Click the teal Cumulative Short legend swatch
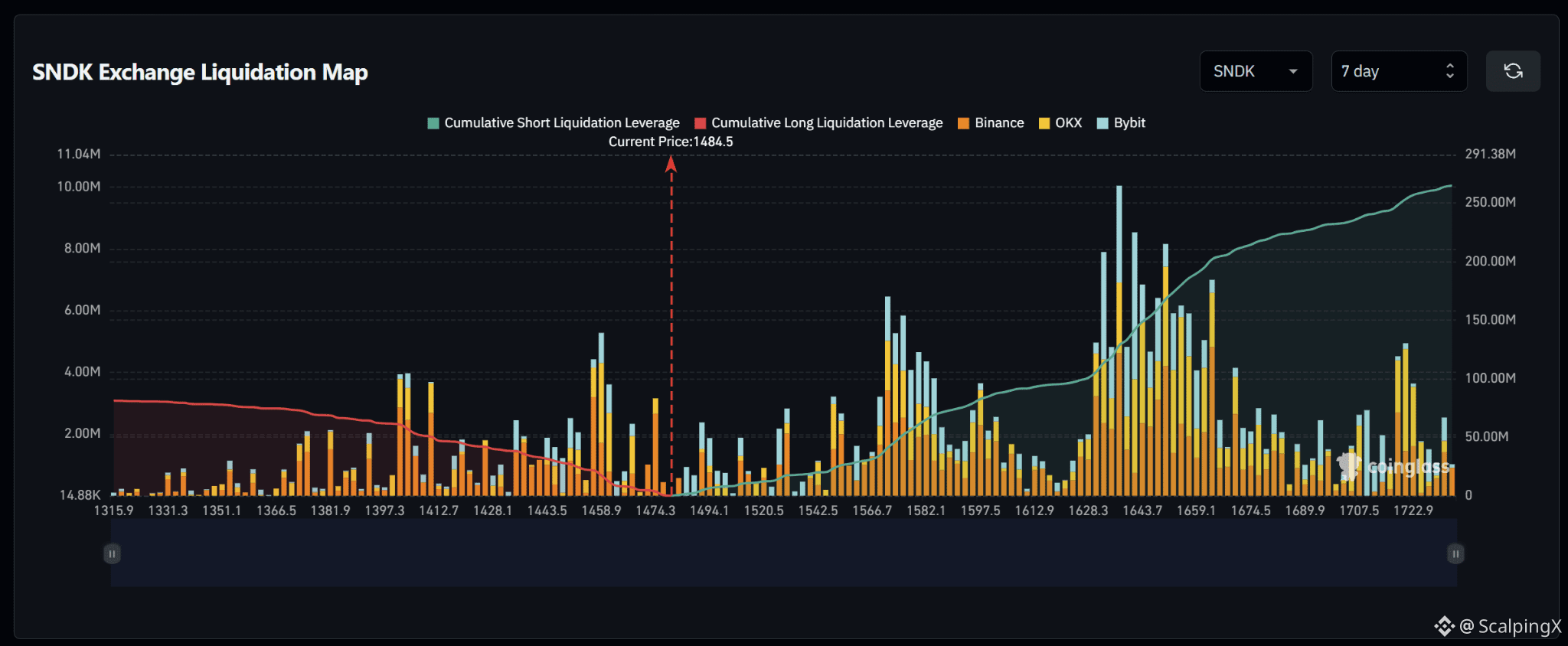The image size is (1568, 646). [433, 123]
